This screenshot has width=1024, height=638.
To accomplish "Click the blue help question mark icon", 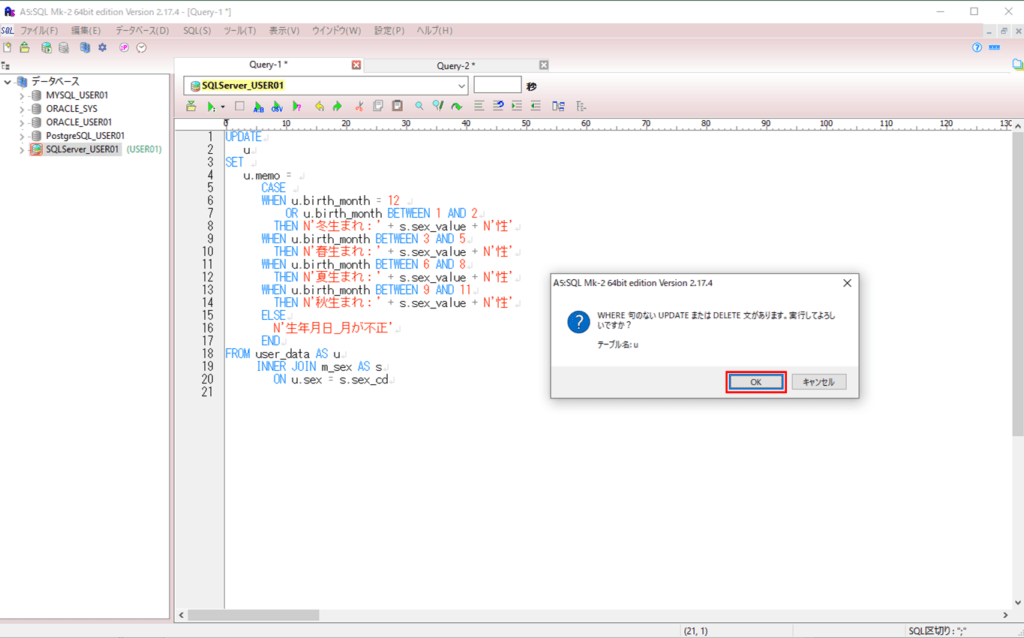I will (977, 48).
